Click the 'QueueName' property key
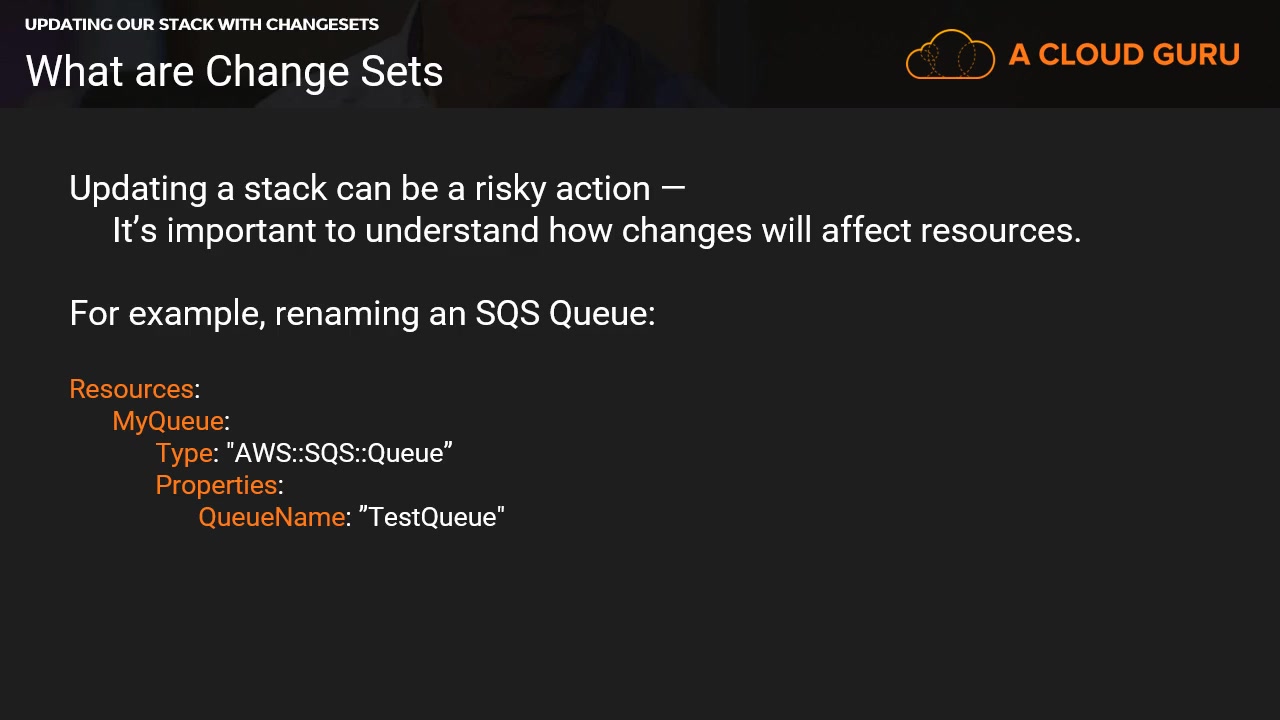This screenshot has height=720, width=1280. [271, 517]
